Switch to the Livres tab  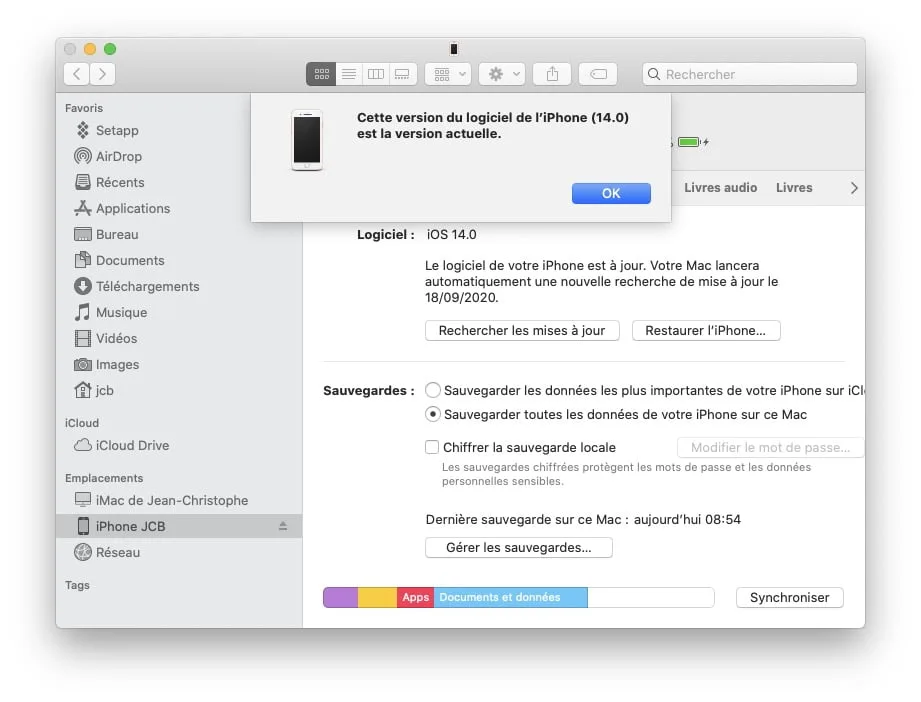click(x=794, y=187)
